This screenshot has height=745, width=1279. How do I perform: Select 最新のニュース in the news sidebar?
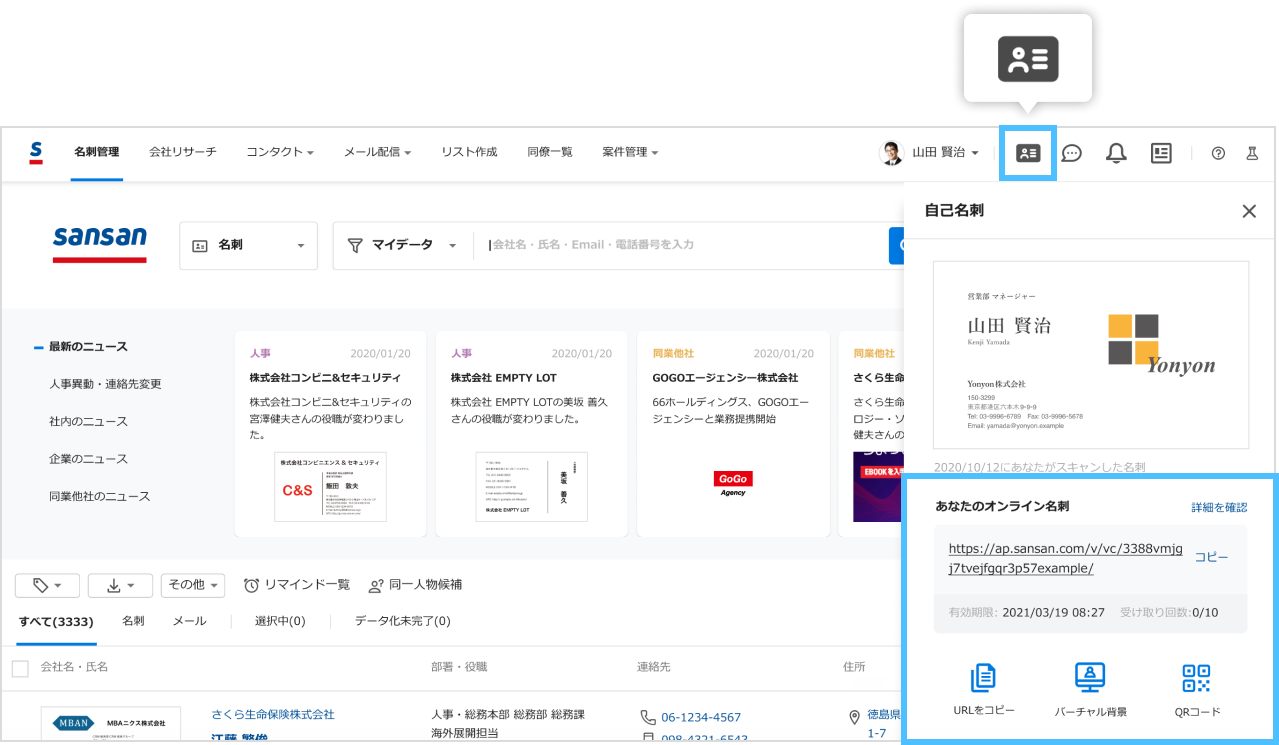pyautogui.click(x=88, y=347)
